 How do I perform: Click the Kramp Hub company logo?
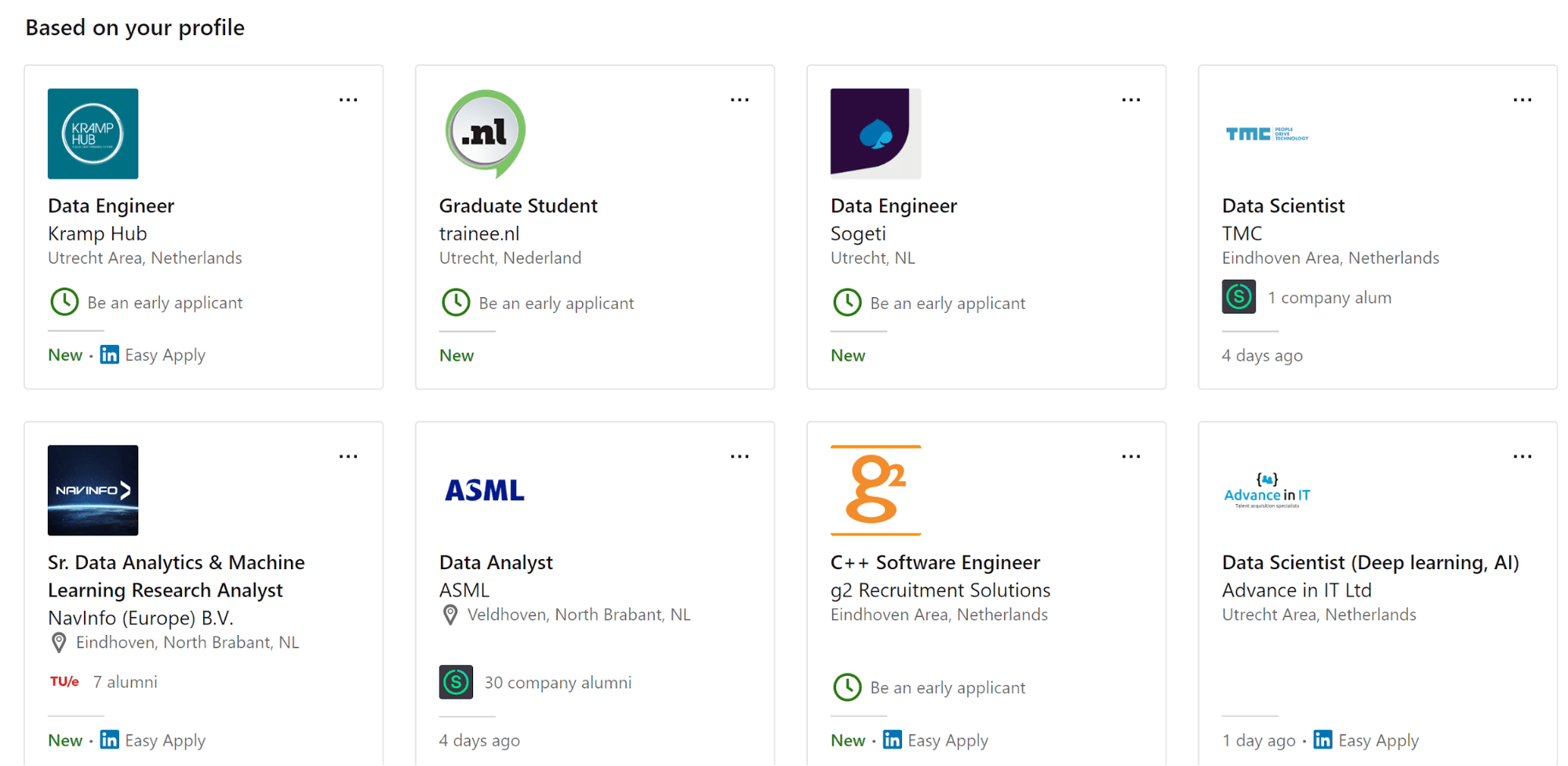coord(93,133)
